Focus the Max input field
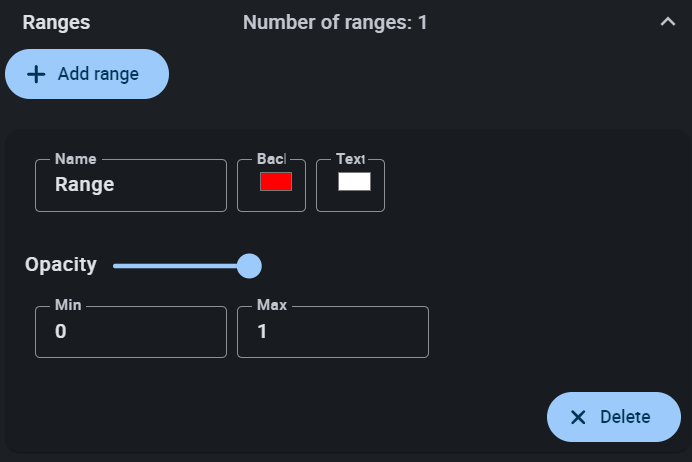Image resolution: width=692 pixels, height=462 pixels. point(332,332)
